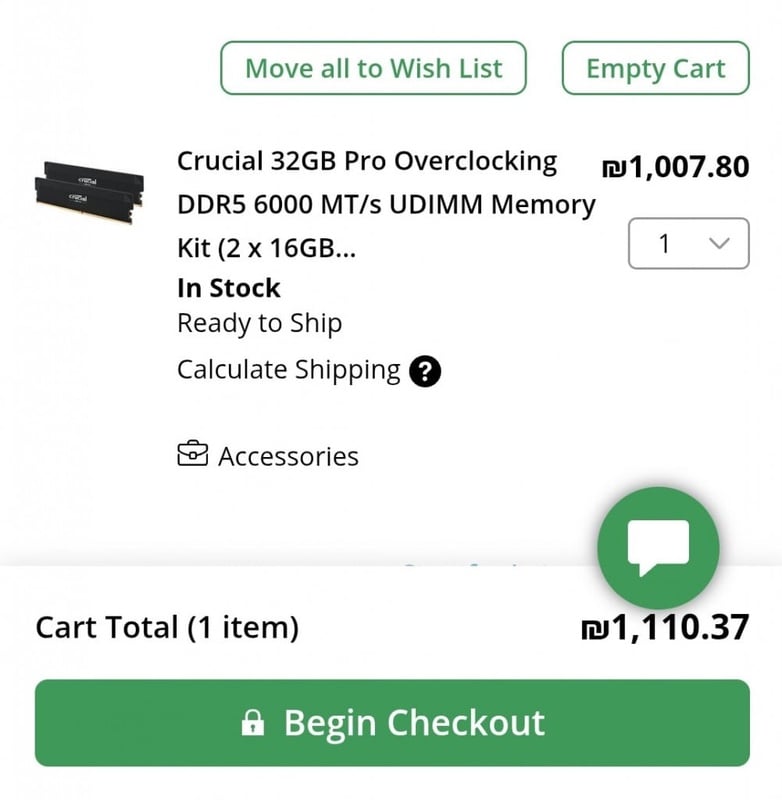Screen dimensions: 782x800
Task: Click the In Stock status text
Action: tap(229, 288)
